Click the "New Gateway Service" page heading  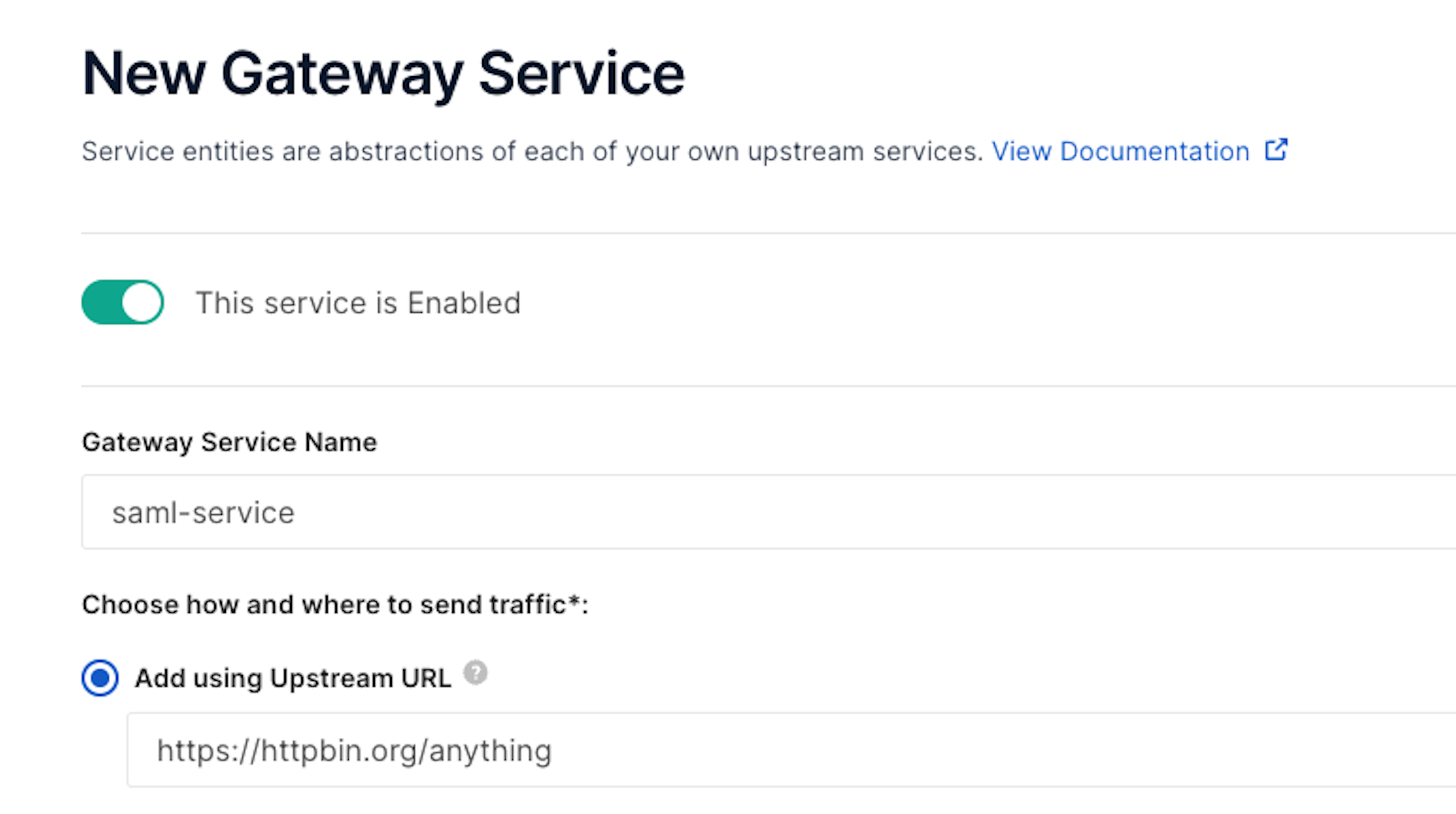(383, 74)
